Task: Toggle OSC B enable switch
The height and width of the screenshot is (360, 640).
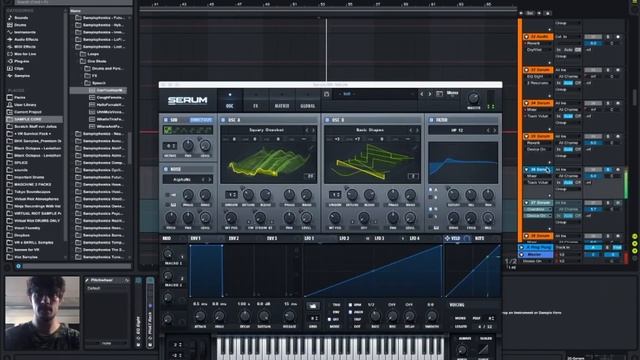Action: (x=327, y=120)
